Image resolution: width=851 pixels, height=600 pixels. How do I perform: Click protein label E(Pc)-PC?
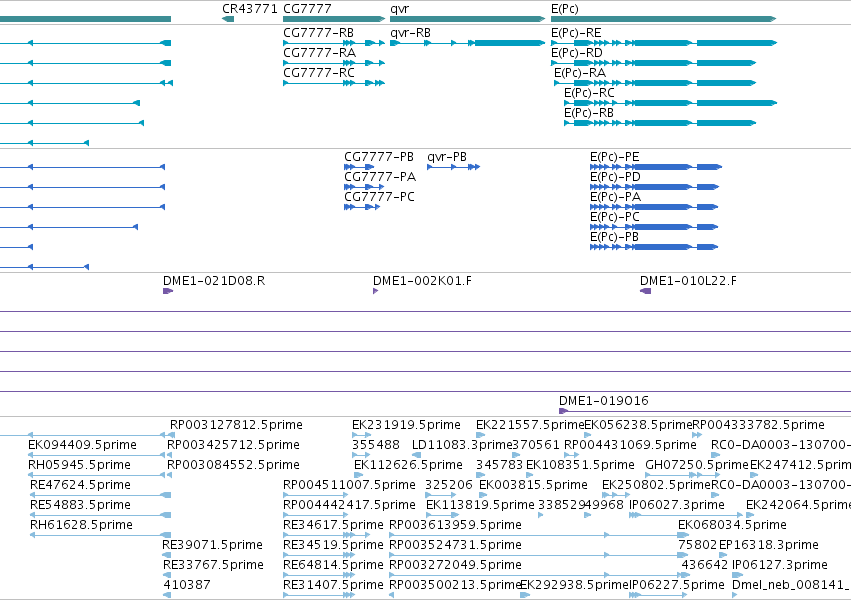point(615,218)
